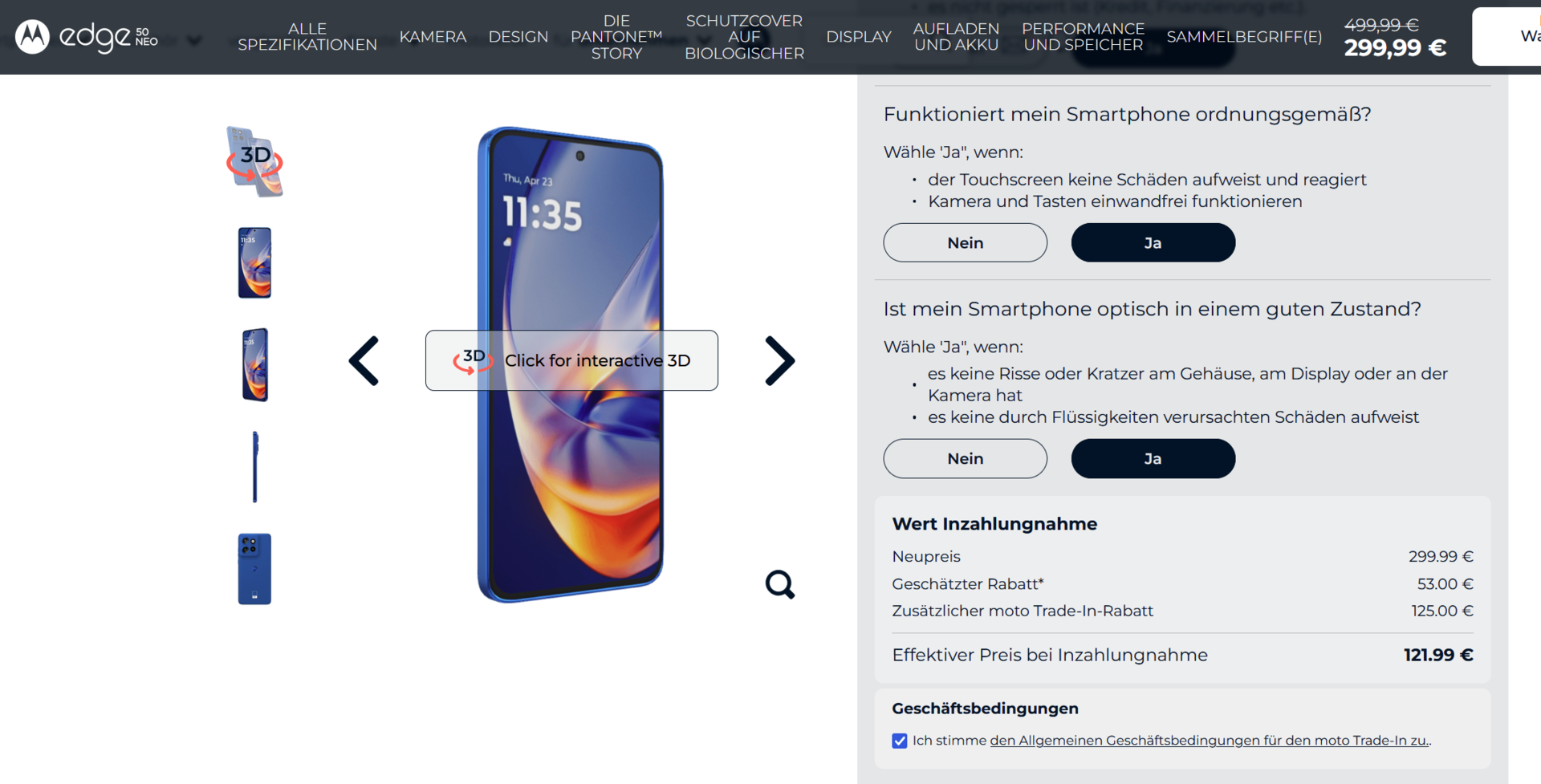Screen dimensions: 1541x784
Task: Select the back-view phone thumbnail
Action: (254, 569)
